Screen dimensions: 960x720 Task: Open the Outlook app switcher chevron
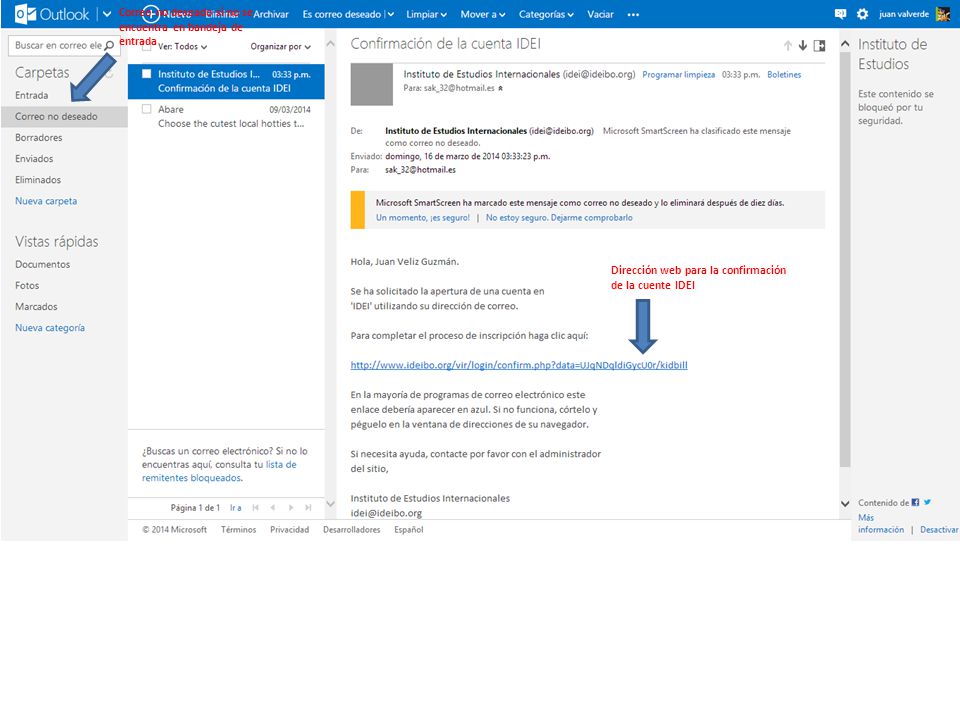pos(107,14)
